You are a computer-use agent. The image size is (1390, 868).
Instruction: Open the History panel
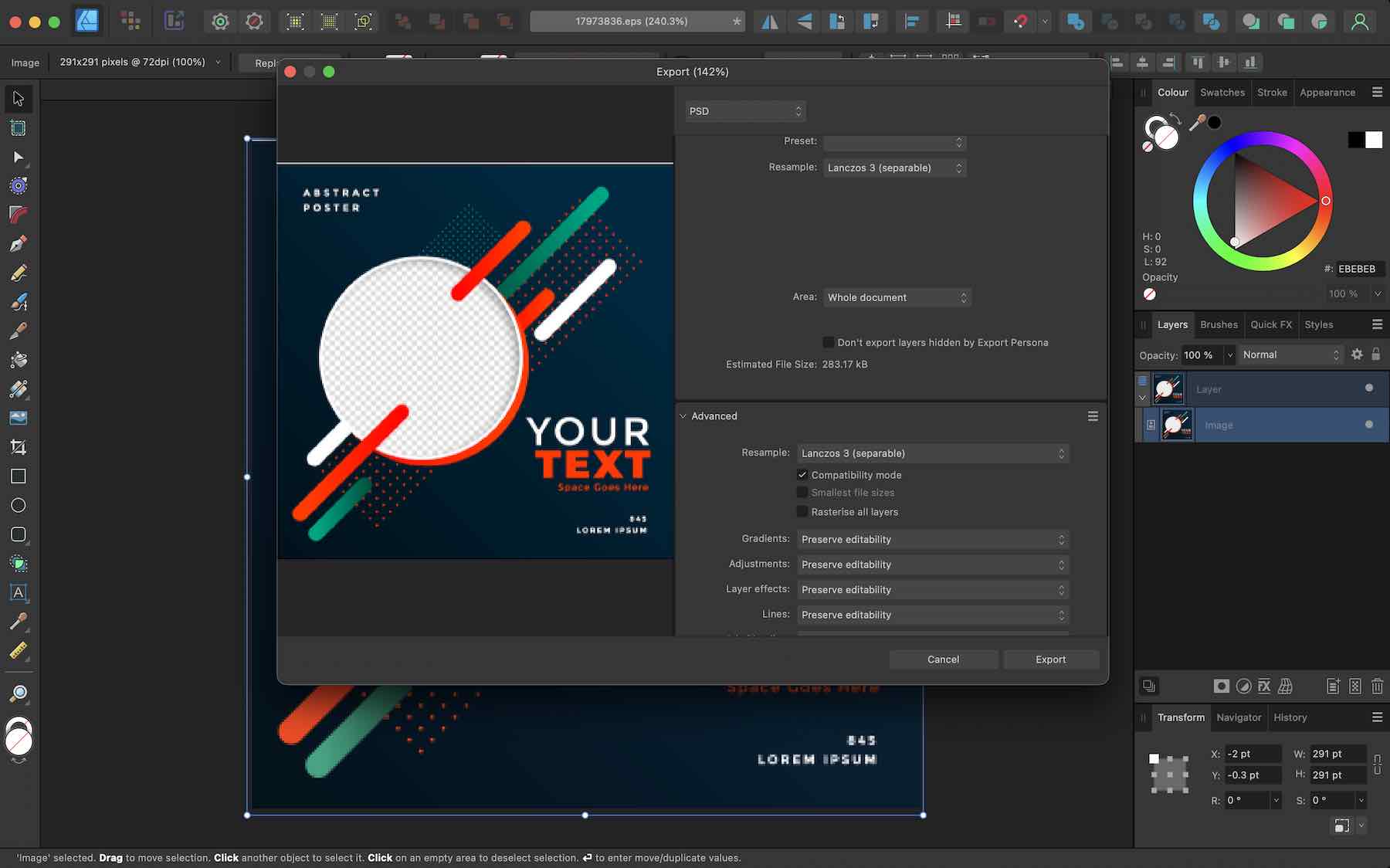point(1289,717)
